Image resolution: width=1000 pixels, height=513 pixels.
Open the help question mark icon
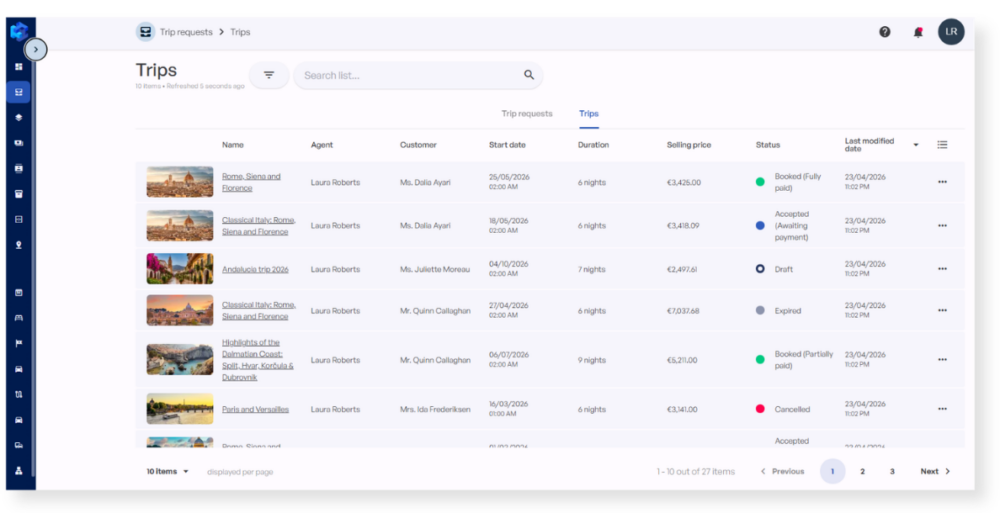885,32
